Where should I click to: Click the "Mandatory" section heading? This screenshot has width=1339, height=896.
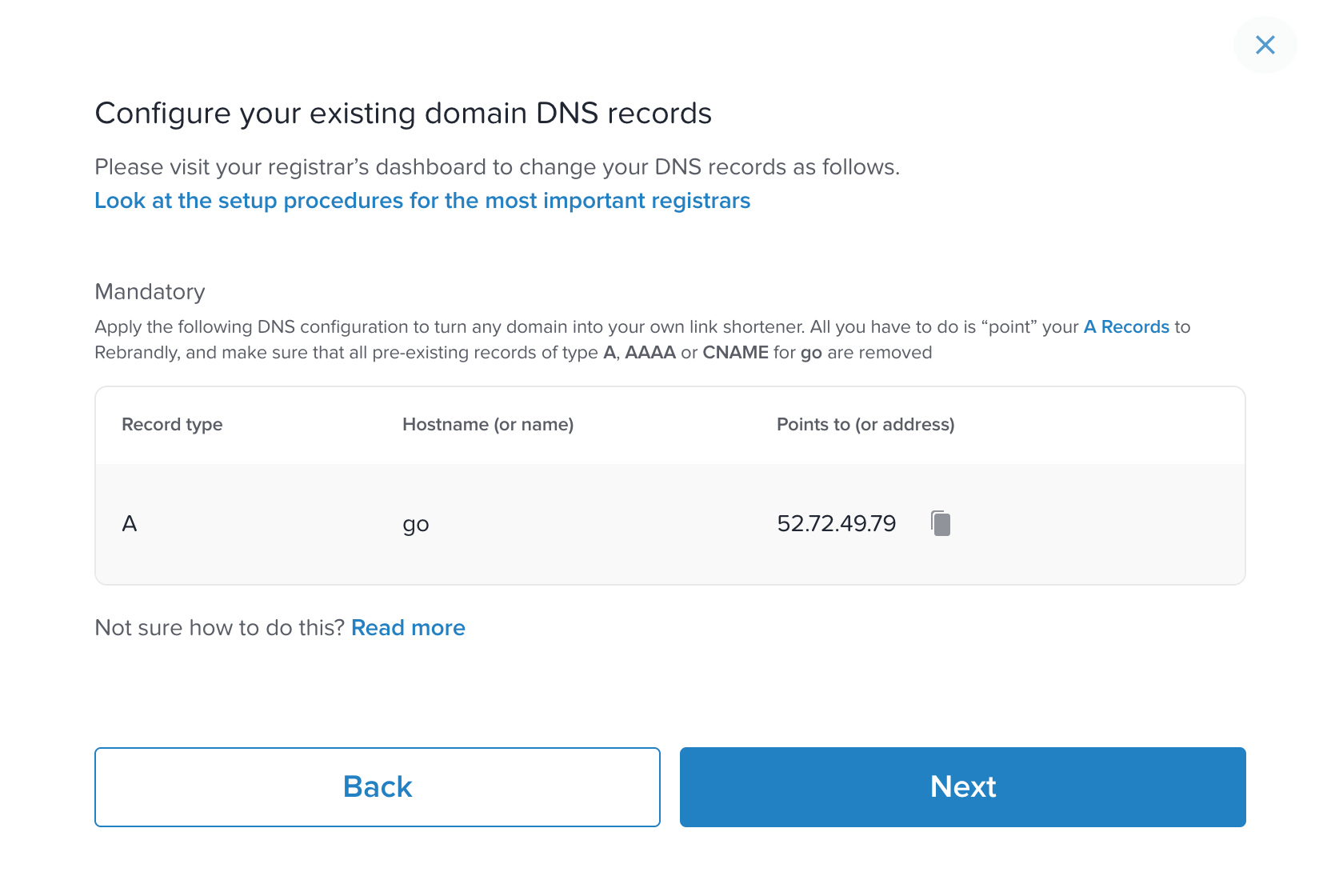[x=150, y=292]
